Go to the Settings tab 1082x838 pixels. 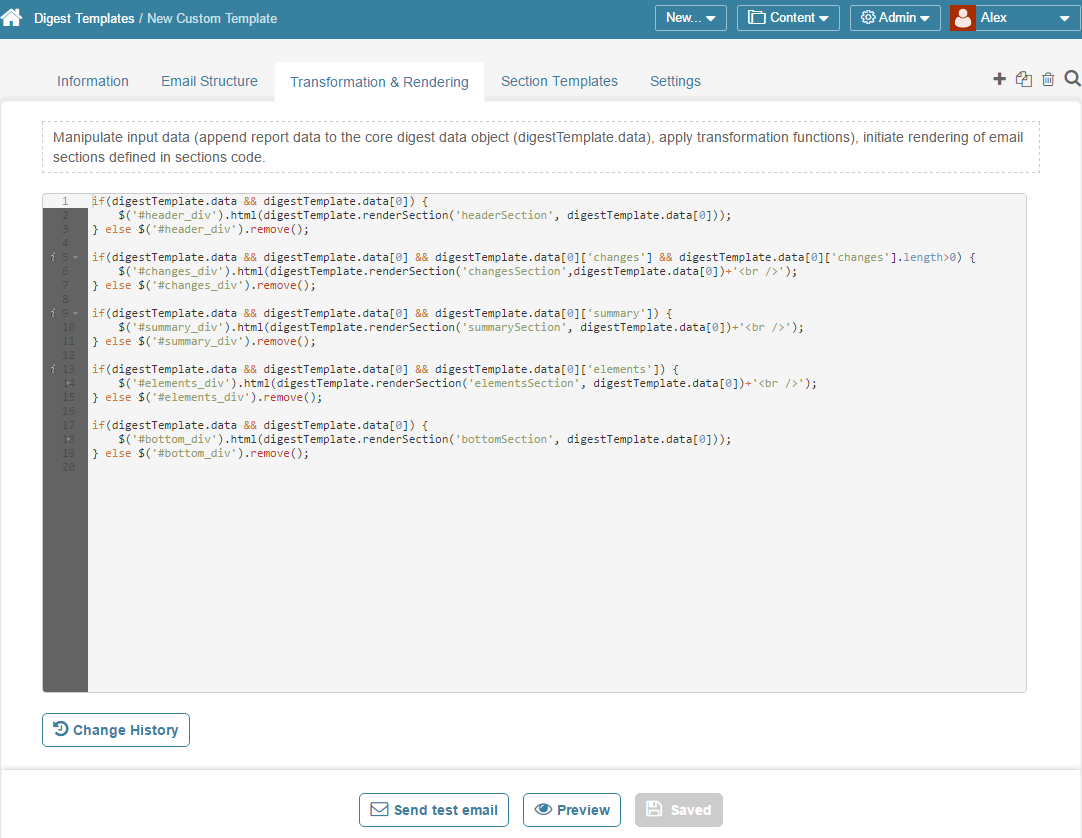(675, 81)
